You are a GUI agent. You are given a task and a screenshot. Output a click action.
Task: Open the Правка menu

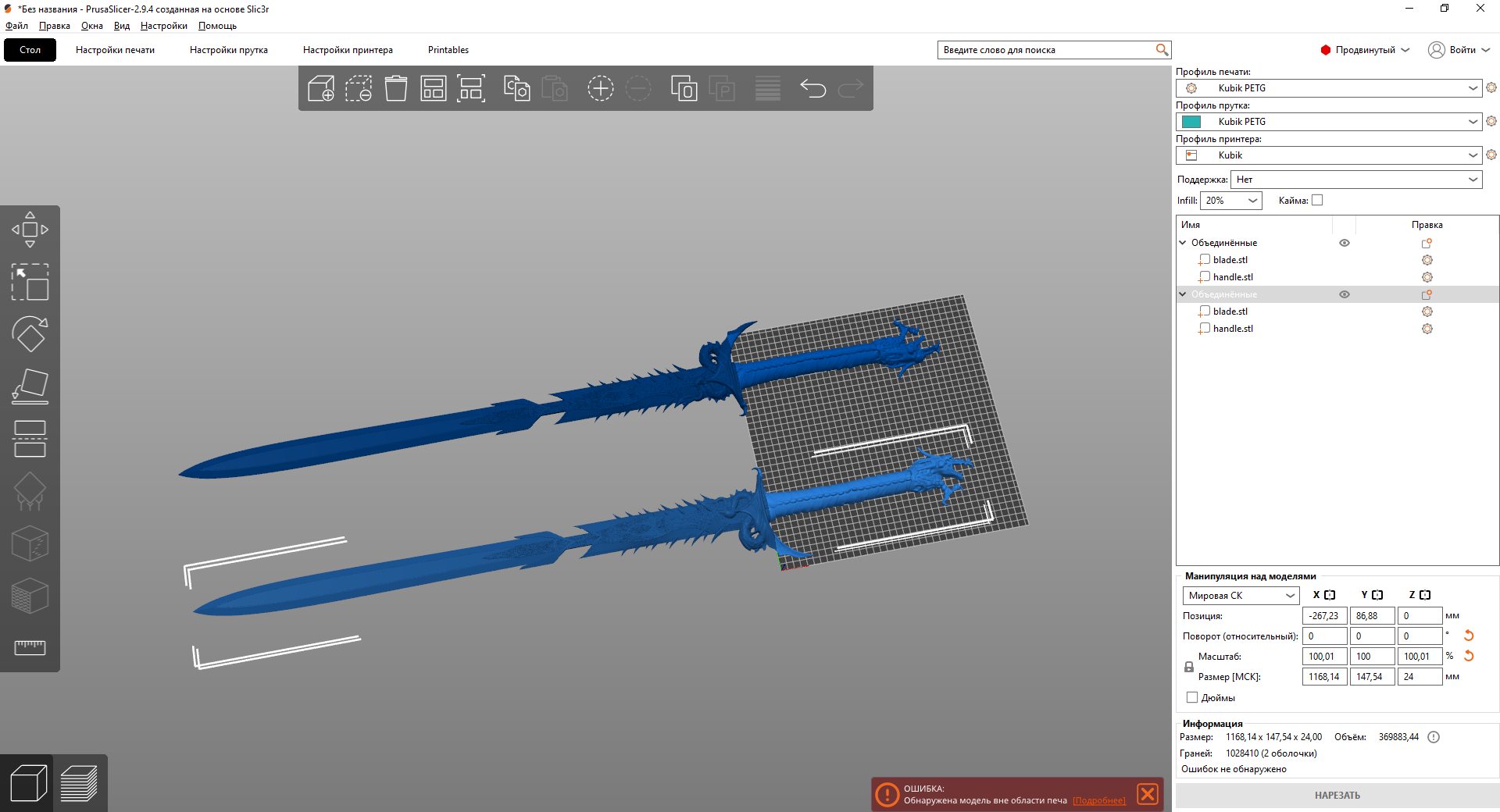[x=55, y=26]
